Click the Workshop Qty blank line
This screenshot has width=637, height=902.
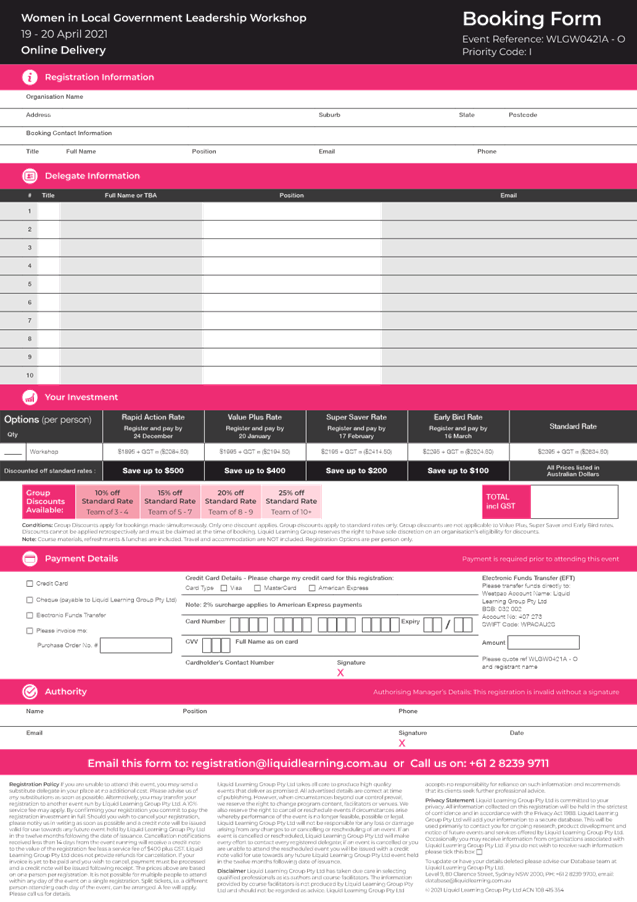pos(13,453)
